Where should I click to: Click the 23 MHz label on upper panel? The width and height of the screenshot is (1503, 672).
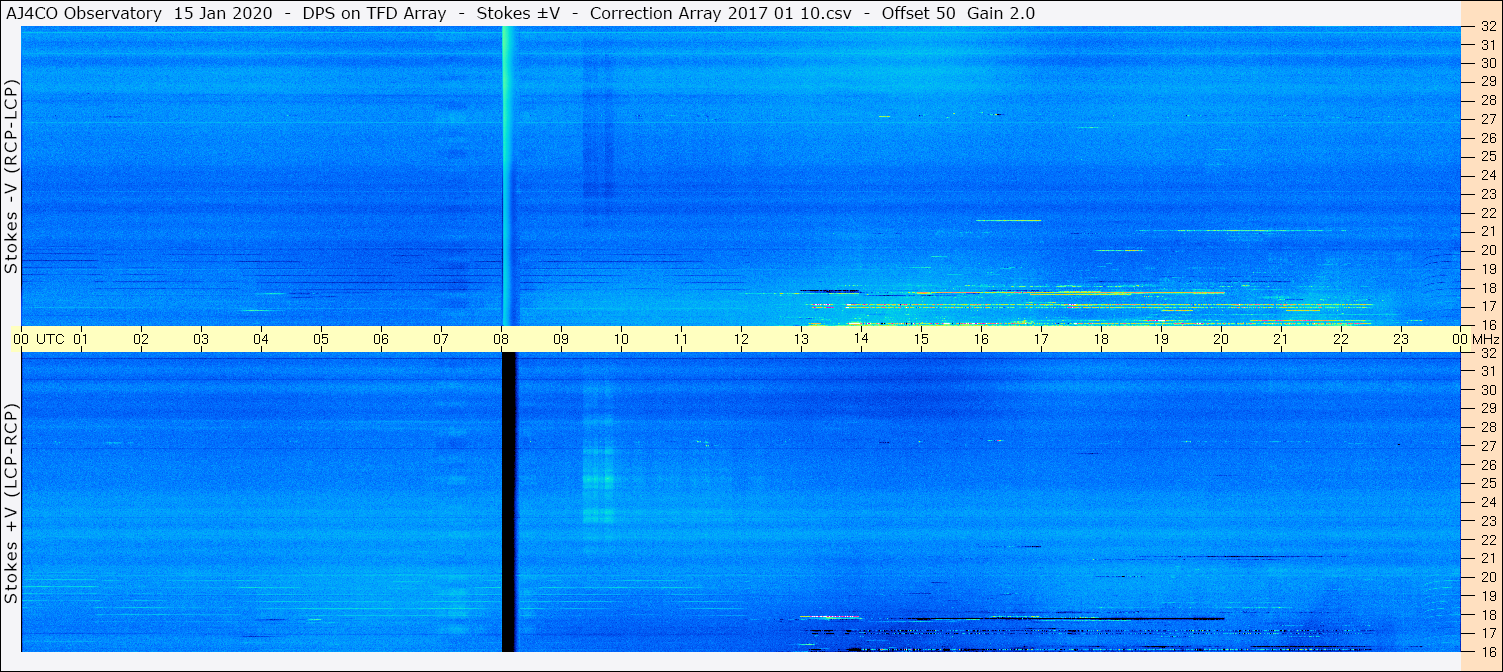[x=1488, y=194]
